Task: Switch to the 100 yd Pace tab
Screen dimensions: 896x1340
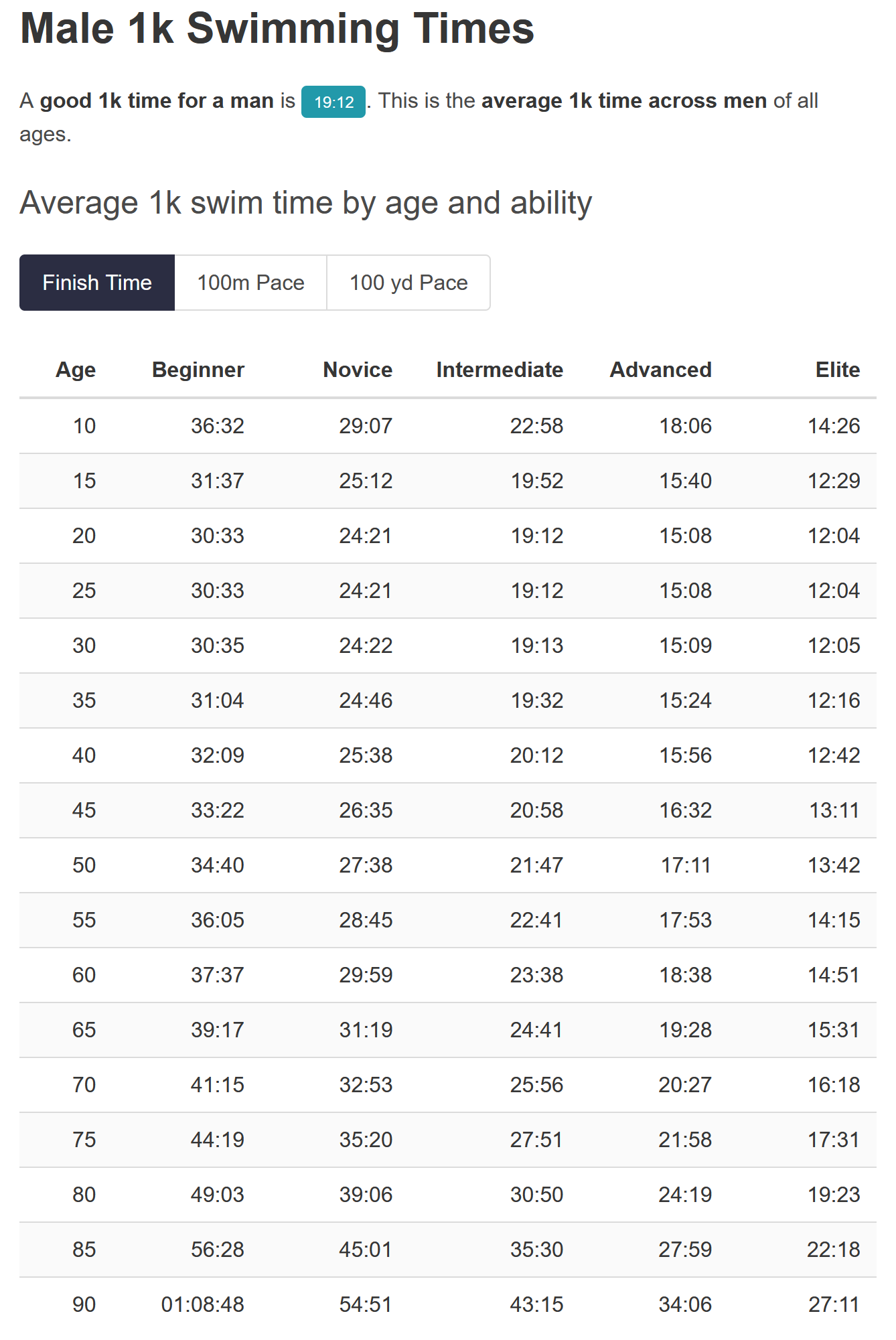Action: (x=408, y=283)
